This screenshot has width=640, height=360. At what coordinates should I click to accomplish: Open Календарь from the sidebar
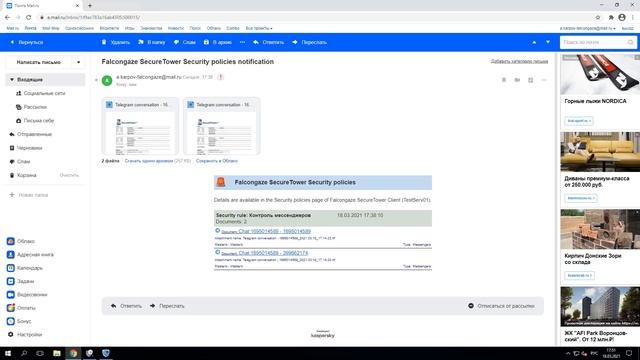(25, 268)
